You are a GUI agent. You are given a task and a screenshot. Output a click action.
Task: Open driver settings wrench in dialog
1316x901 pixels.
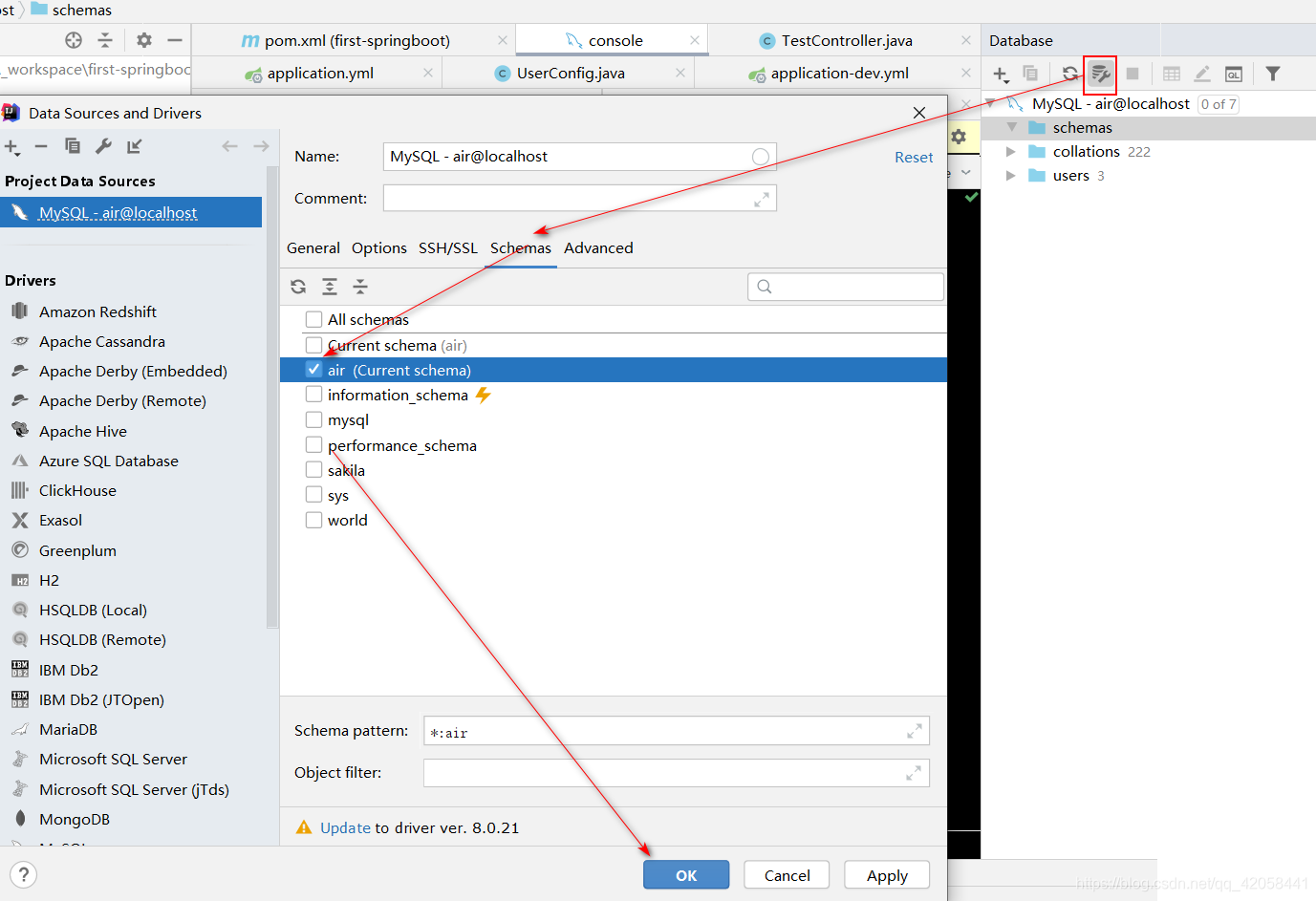[x=103, y=146]
